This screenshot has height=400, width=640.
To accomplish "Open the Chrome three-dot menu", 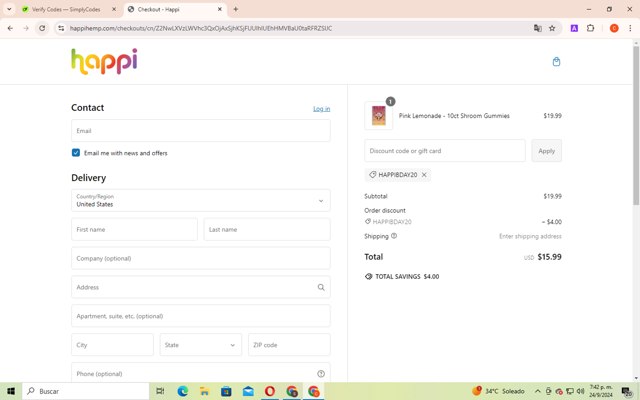I will 630,28.
